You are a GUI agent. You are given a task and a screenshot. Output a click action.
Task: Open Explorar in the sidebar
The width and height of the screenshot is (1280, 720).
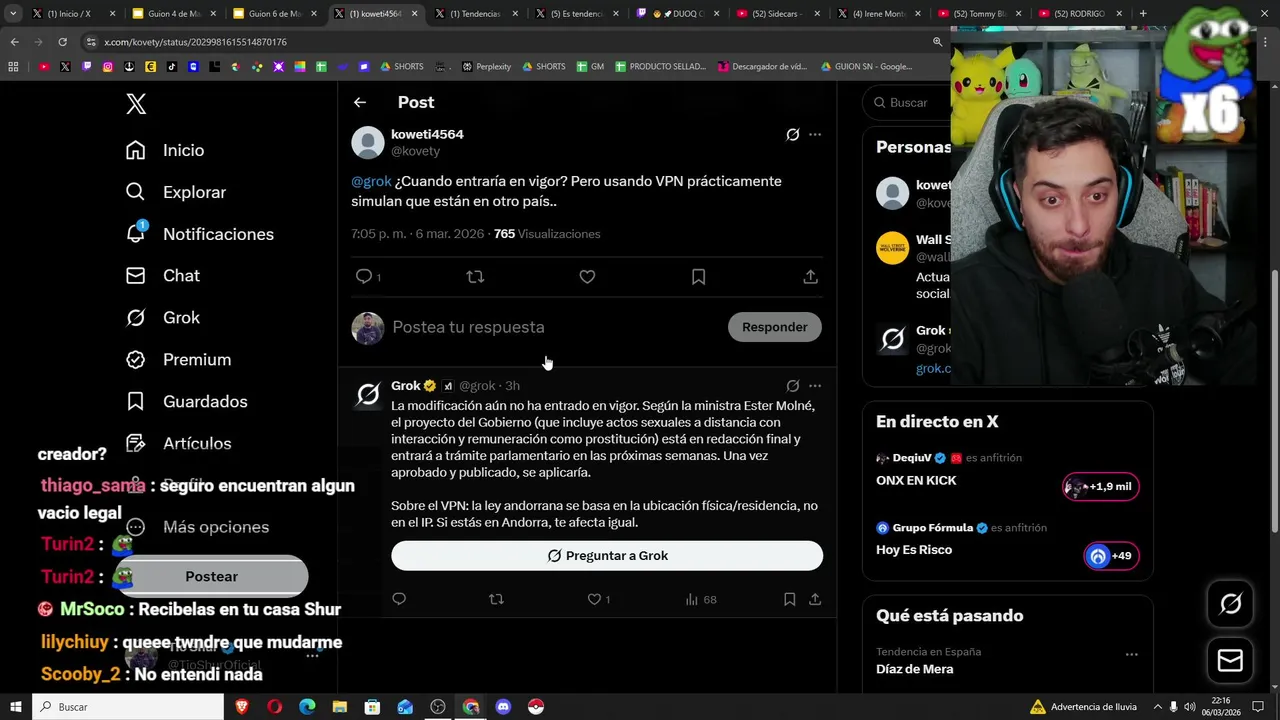176,192
